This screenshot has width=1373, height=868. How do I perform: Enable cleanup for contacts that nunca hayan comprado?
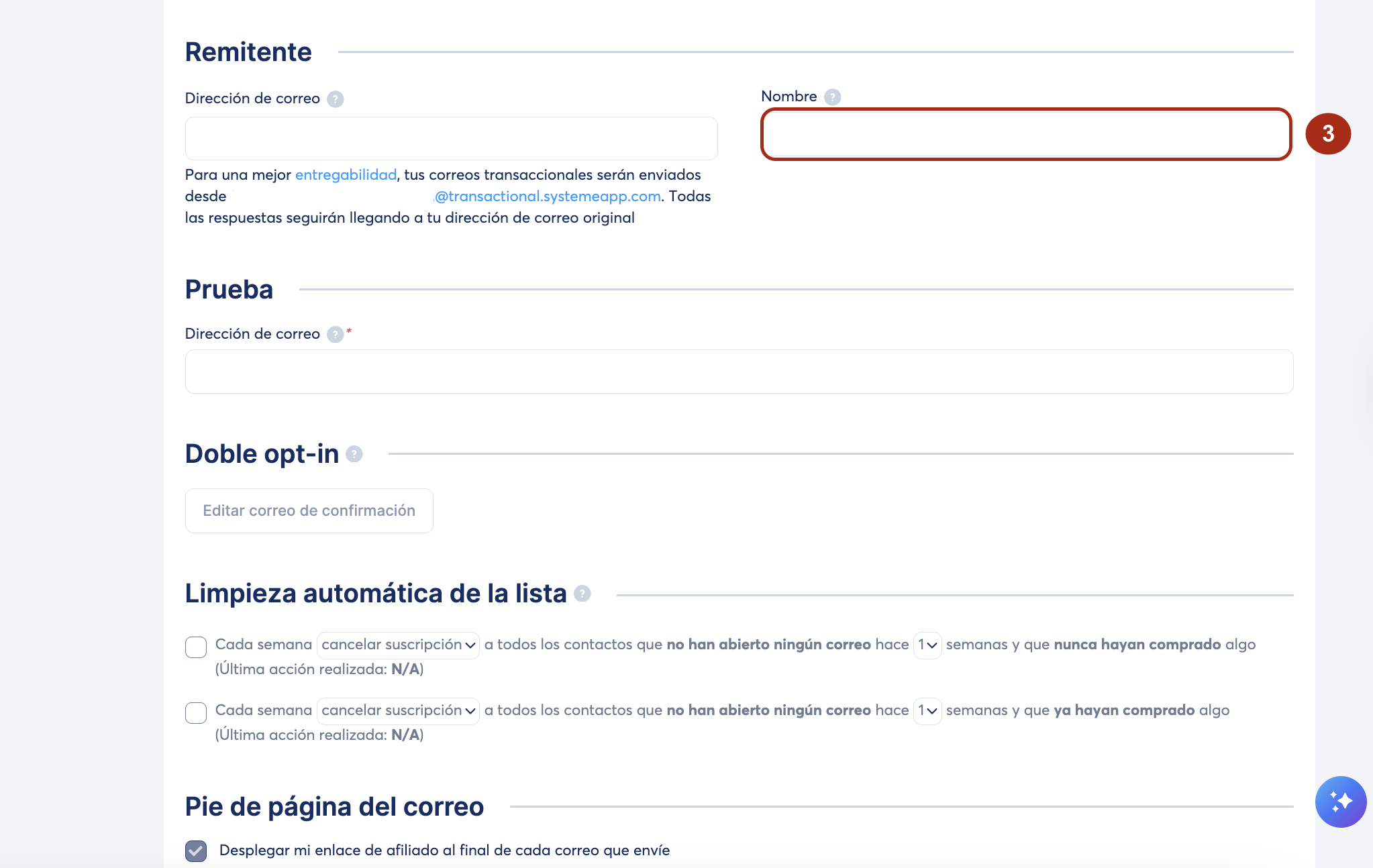click(x=196, y=647)
